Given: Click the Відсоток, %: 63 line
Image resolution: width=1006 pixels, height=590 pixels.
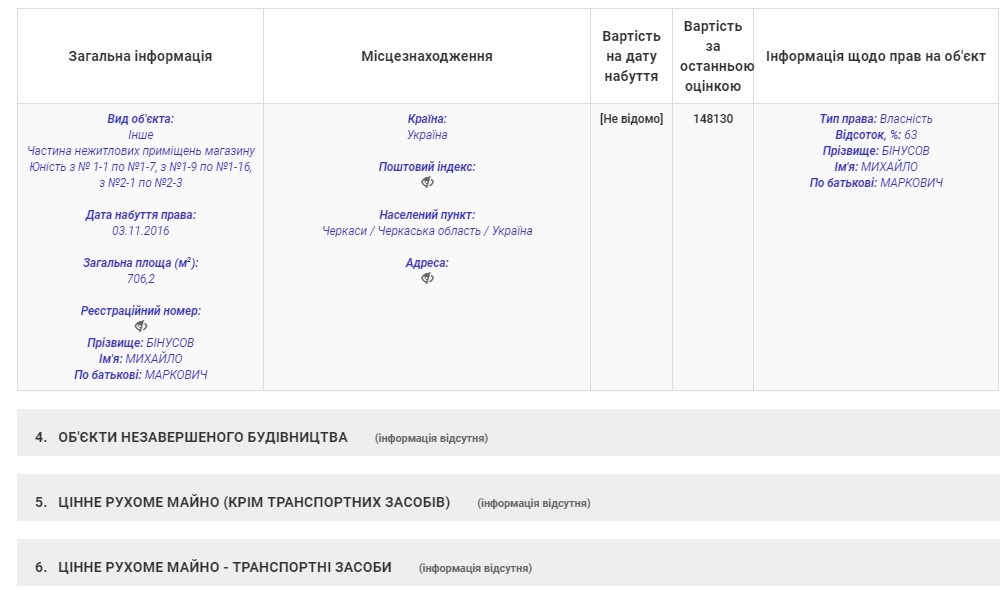Looking at the screenshot, I should [x=876, y=135].
